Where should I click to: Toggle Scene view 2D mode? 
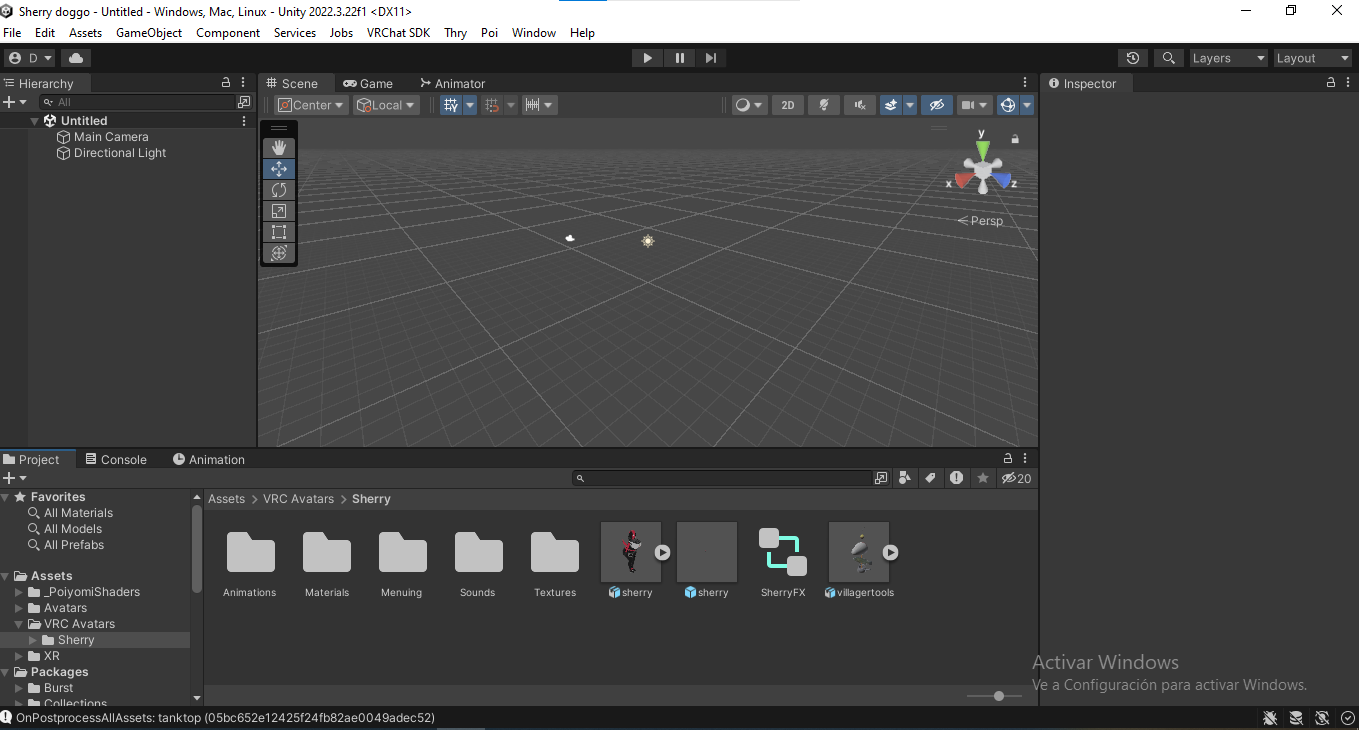point(788,105)
